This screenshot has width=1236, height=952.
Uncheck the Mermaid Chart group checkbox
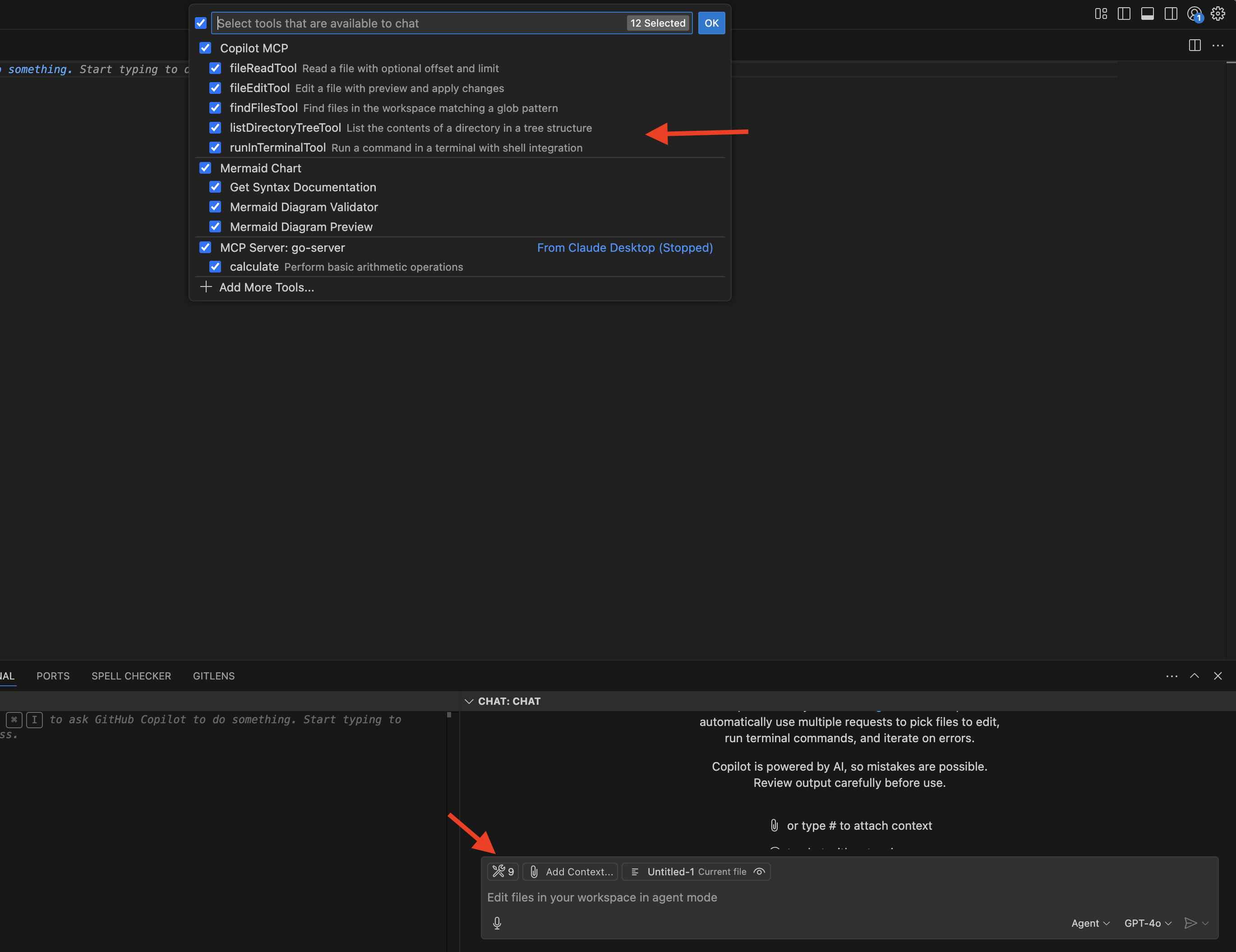point(205,168)
